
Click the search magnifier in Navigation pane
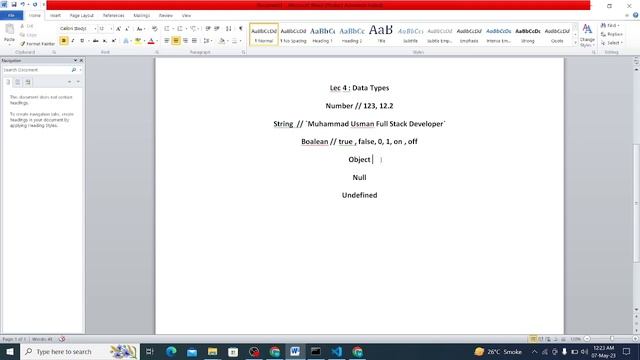pyautogui.click(x=74, y=70)
